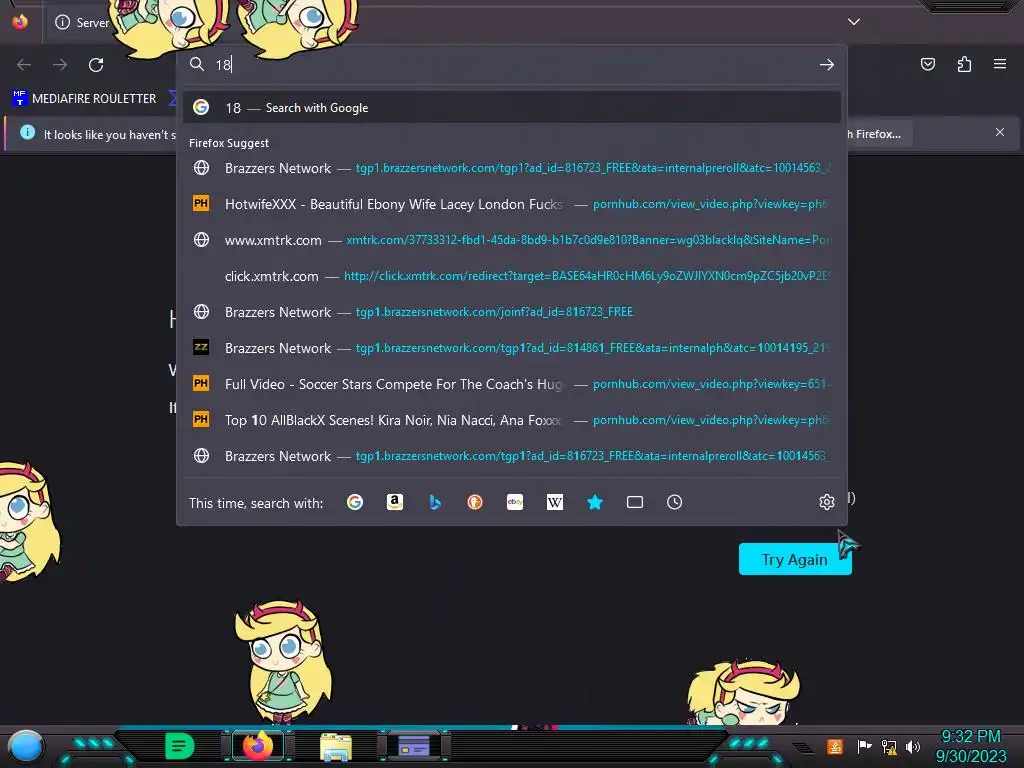The image size is (1024, 768).
Task: Click the Reload page button
Action: (96, 65)
